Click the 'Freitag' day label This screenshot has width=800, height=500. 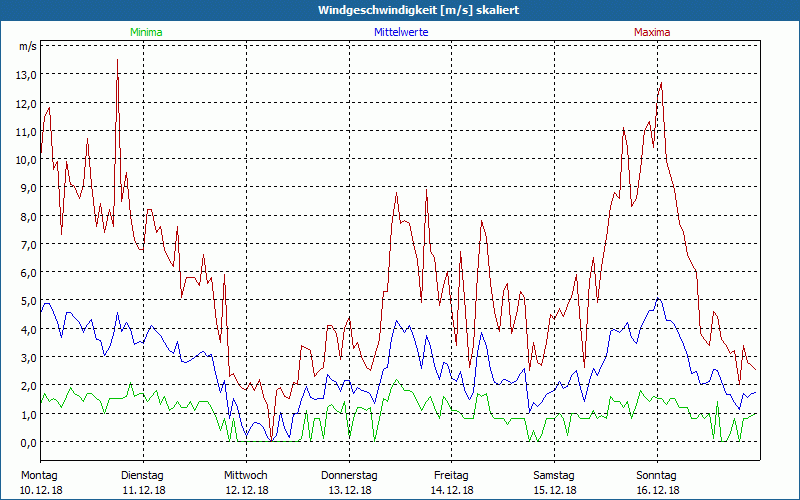click(x=451, y=476)
